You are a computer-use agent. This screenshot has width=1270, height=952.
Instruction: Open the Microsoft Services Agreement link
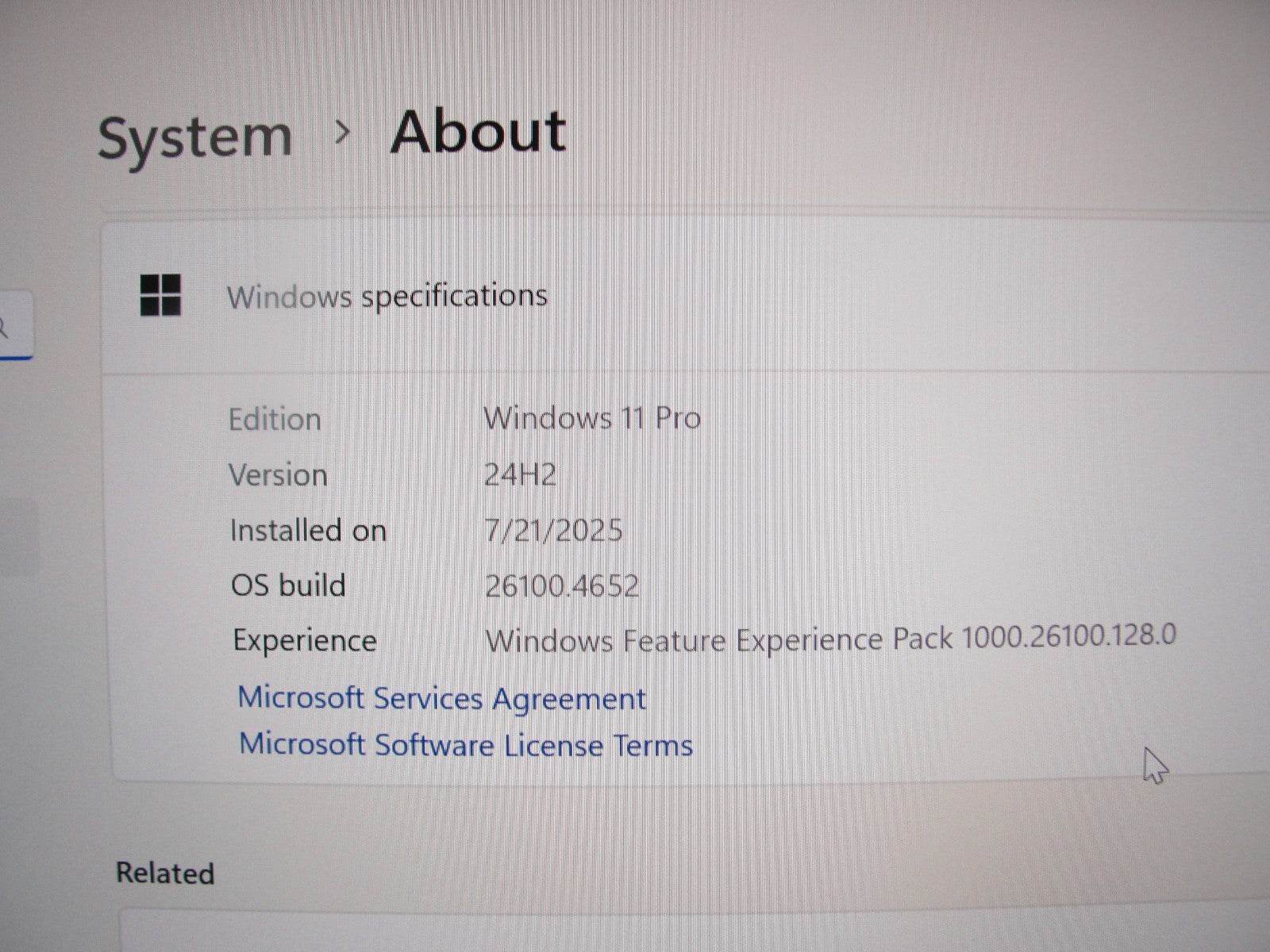click(442, 698)
